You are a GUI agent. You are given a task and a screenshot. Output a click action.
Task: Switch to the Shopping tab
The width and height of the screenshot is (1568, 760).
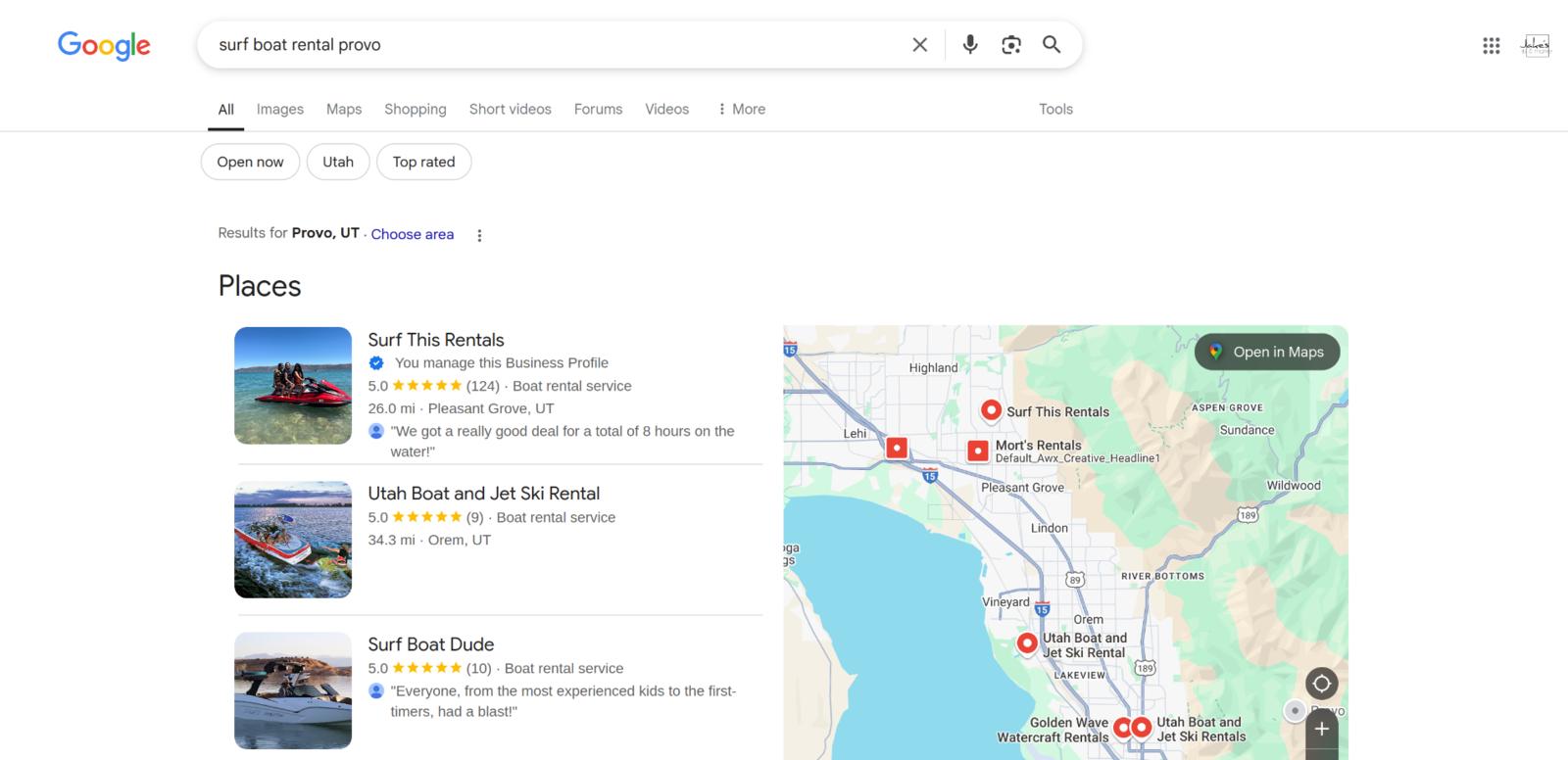pyautogui.click(x=415, y=110)
